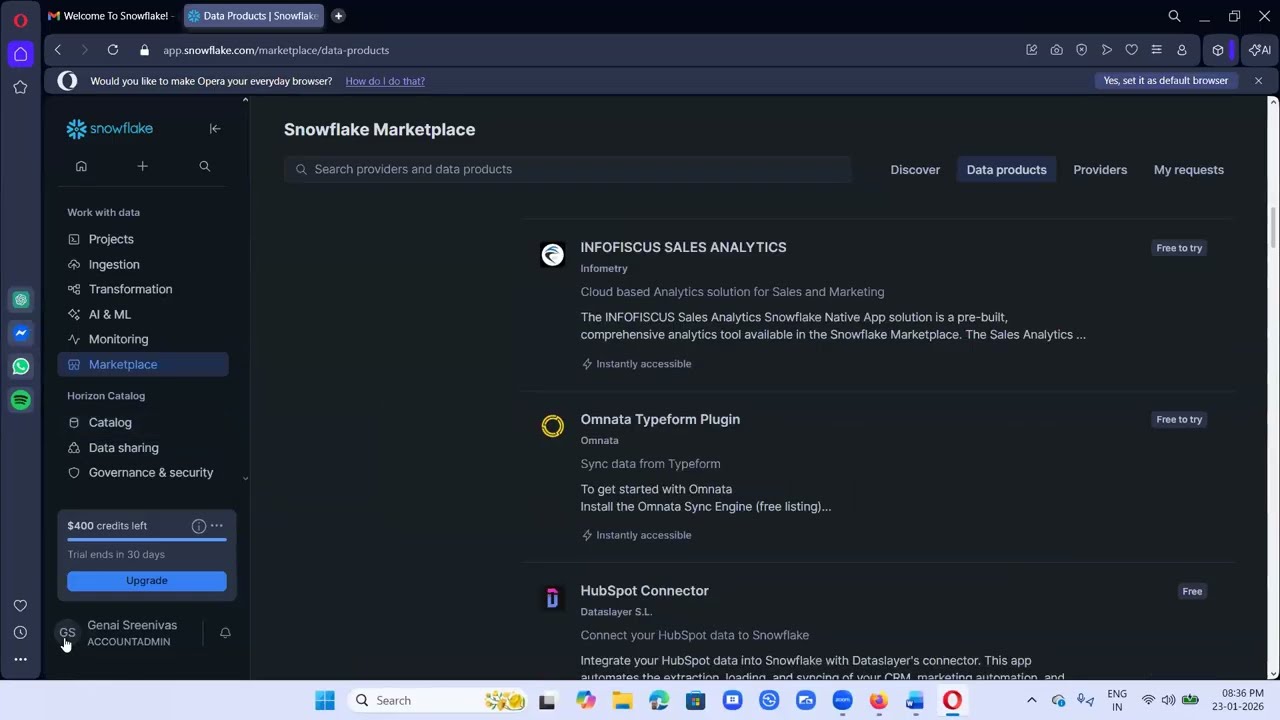Switch to the Data products tab
The height and width of the screenshot is (720, 1280).
[1006, 170]
